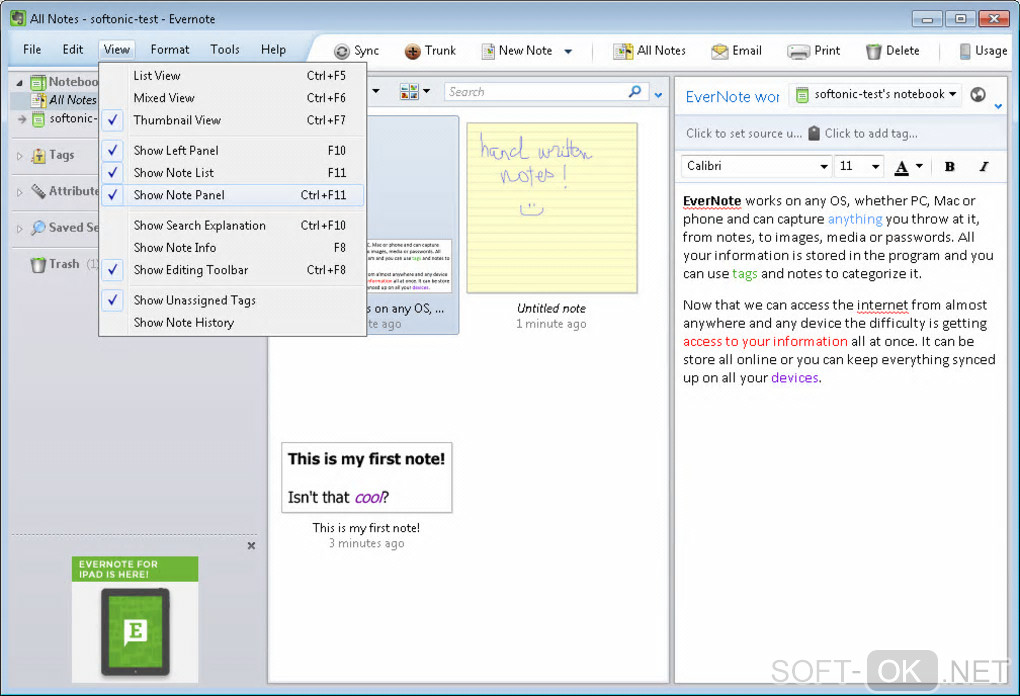This screenshot has width=1020, height=696.
Task: Click the search magnifier icon
Action: pos(635,92)
